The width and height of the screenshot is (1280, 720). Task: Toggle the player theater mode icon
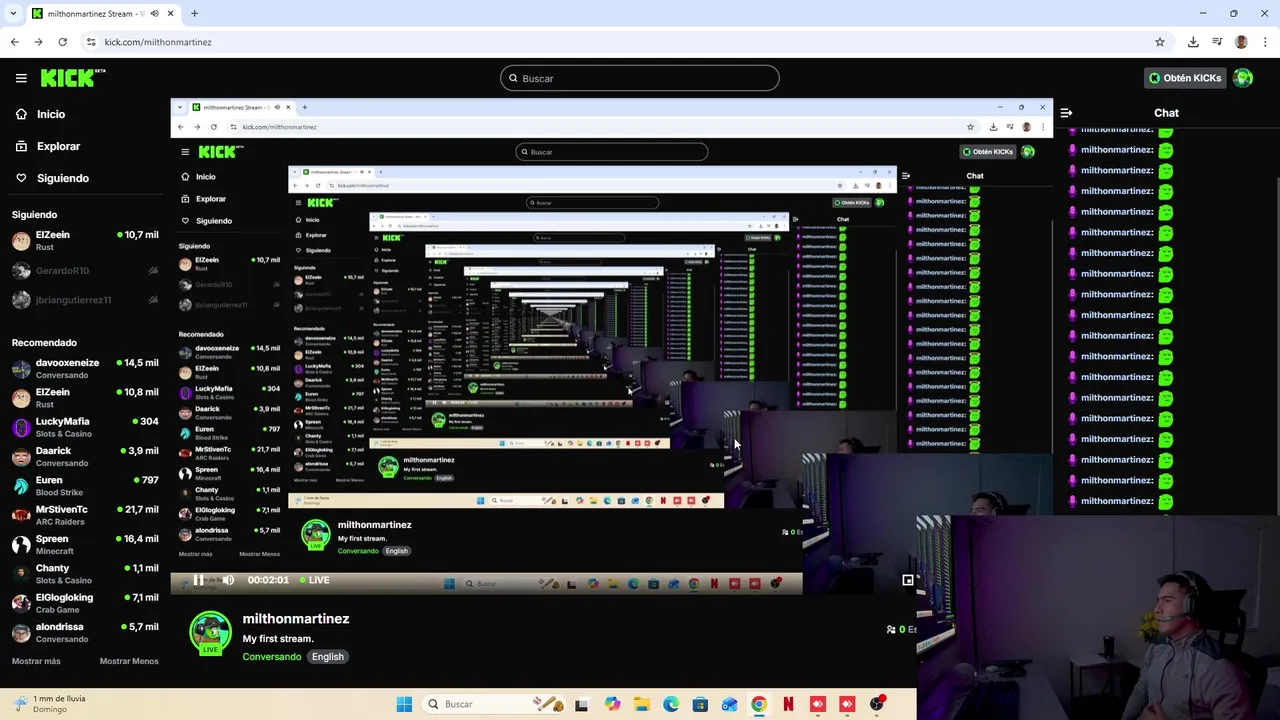tap(908, 580)
